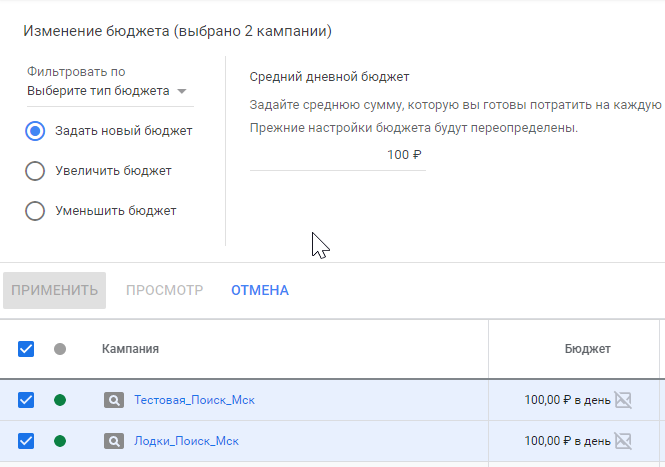Viewport: 665px width, 467px height.
Task: Open the Тестовая_Поиск_Мск campaign link
Action: click(195, 400)
